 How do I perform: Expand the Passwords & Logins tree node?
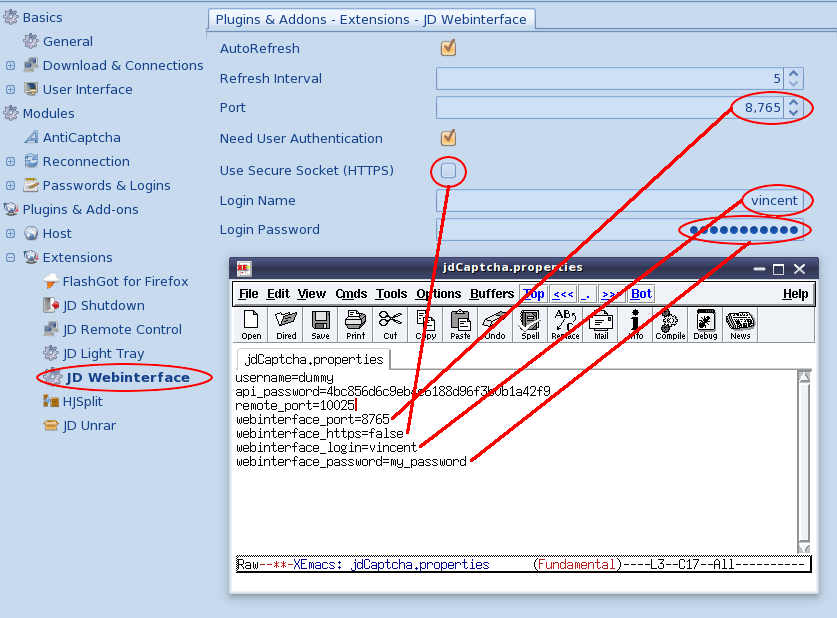click(x=10, y=185)
